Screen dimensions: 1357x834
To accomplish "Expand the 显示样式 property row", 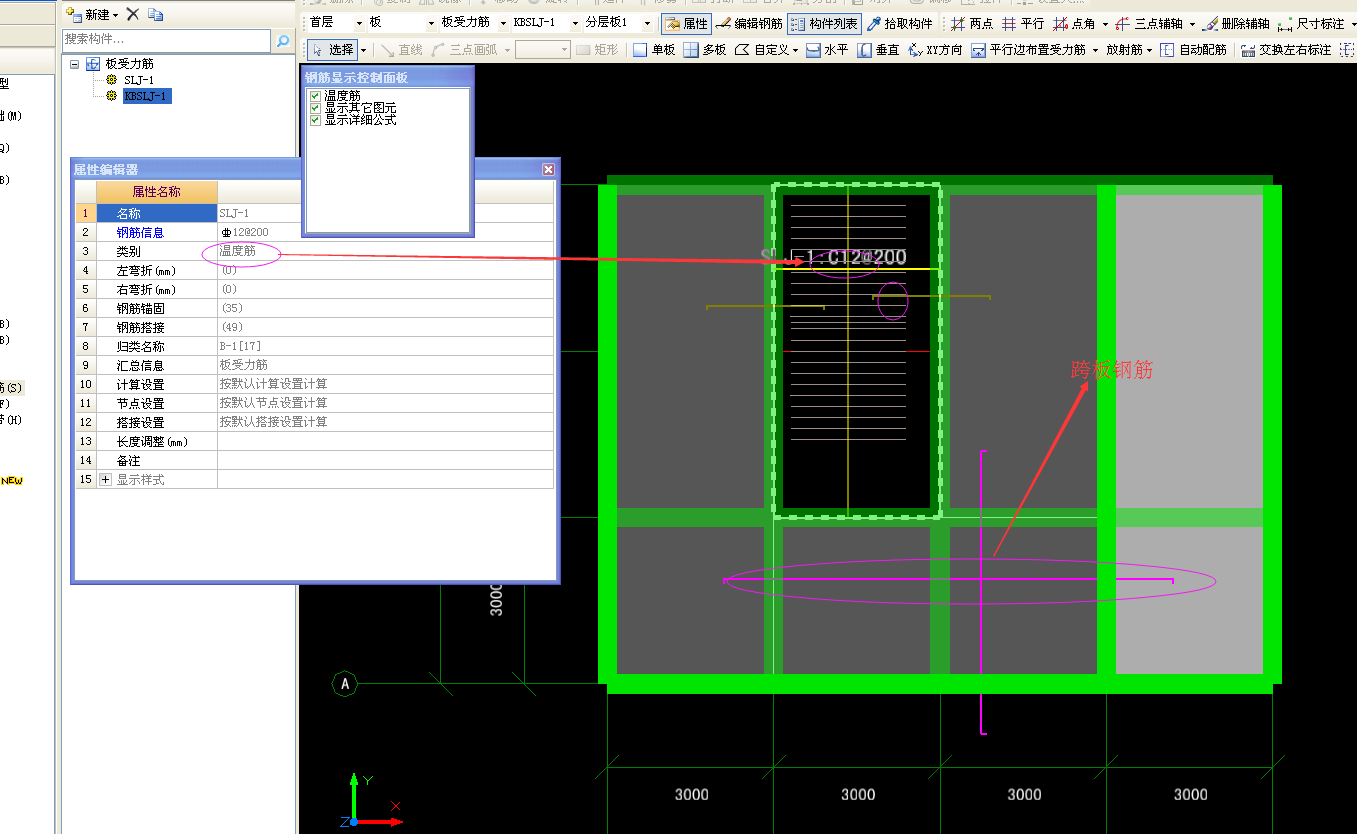I will point(106,480).
